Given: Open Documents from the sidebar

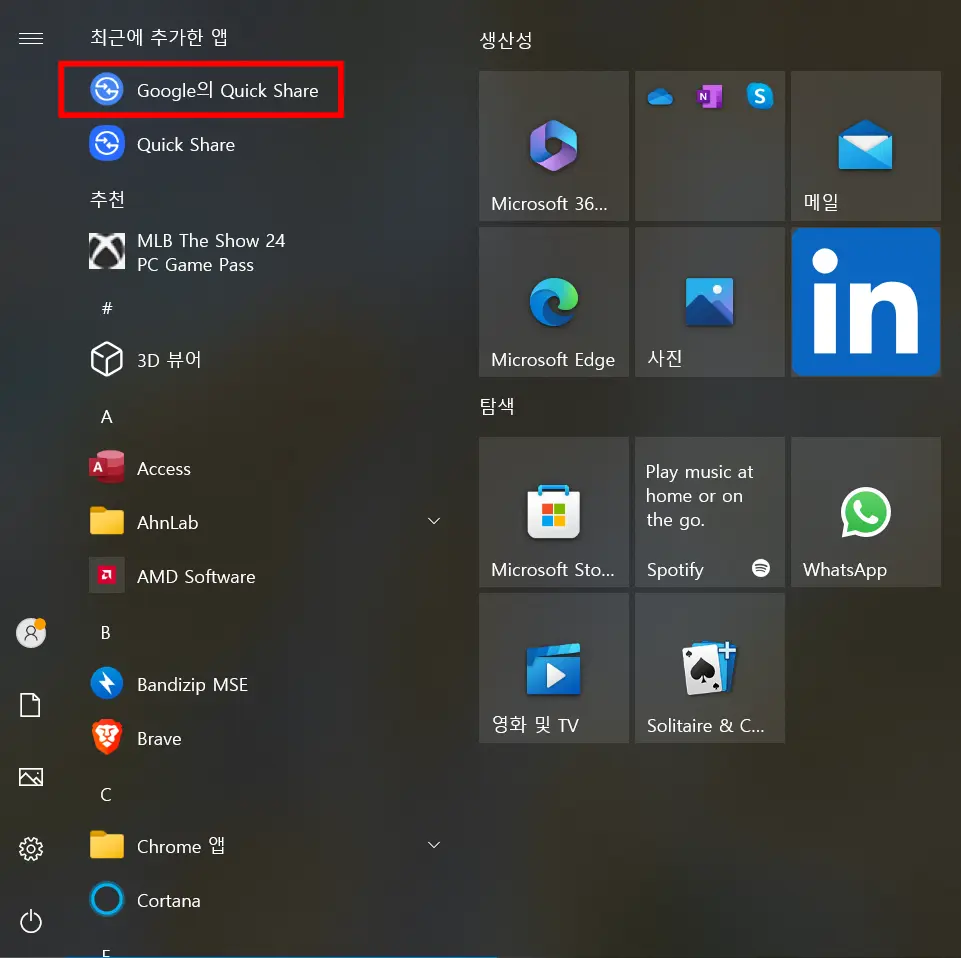Looking at the screenshot, I should [x=31, y=705].
